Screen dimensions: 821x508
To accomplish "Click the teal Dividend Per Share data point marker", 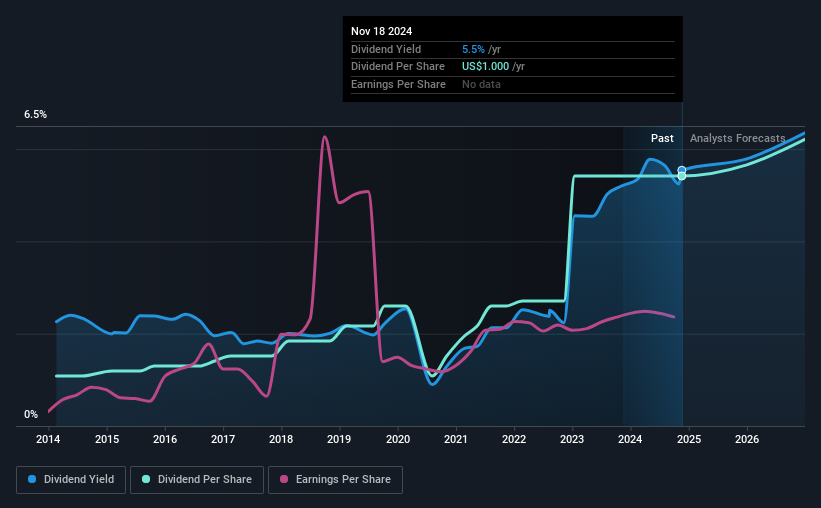I will coord(682,176).
